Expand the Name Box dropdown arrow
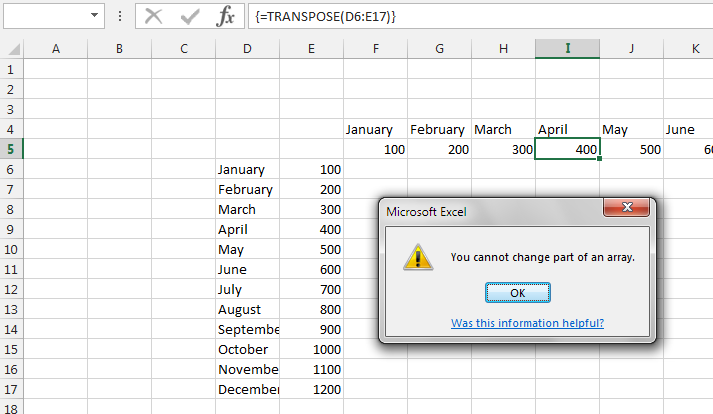 [x=95, y=16]
